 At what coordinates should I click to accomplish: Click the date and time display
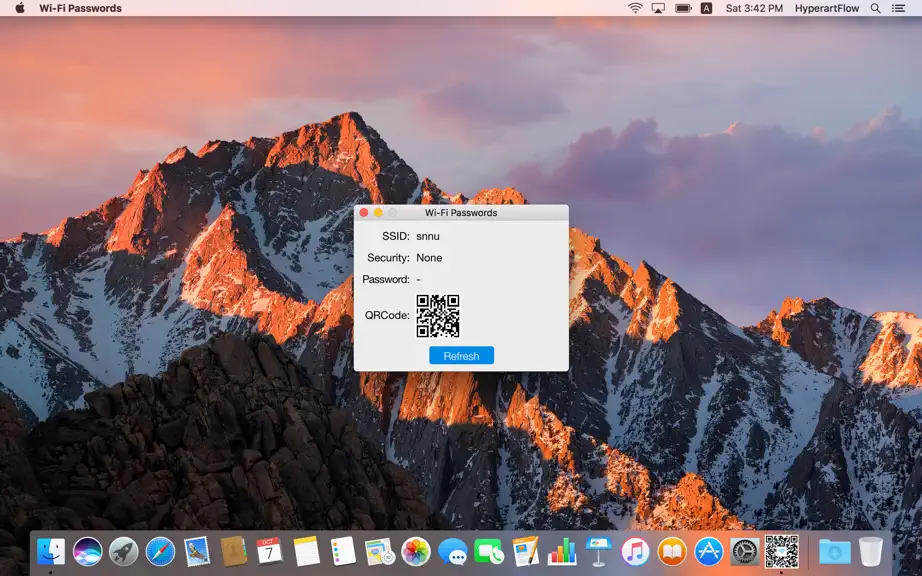(x=754, y=8)
